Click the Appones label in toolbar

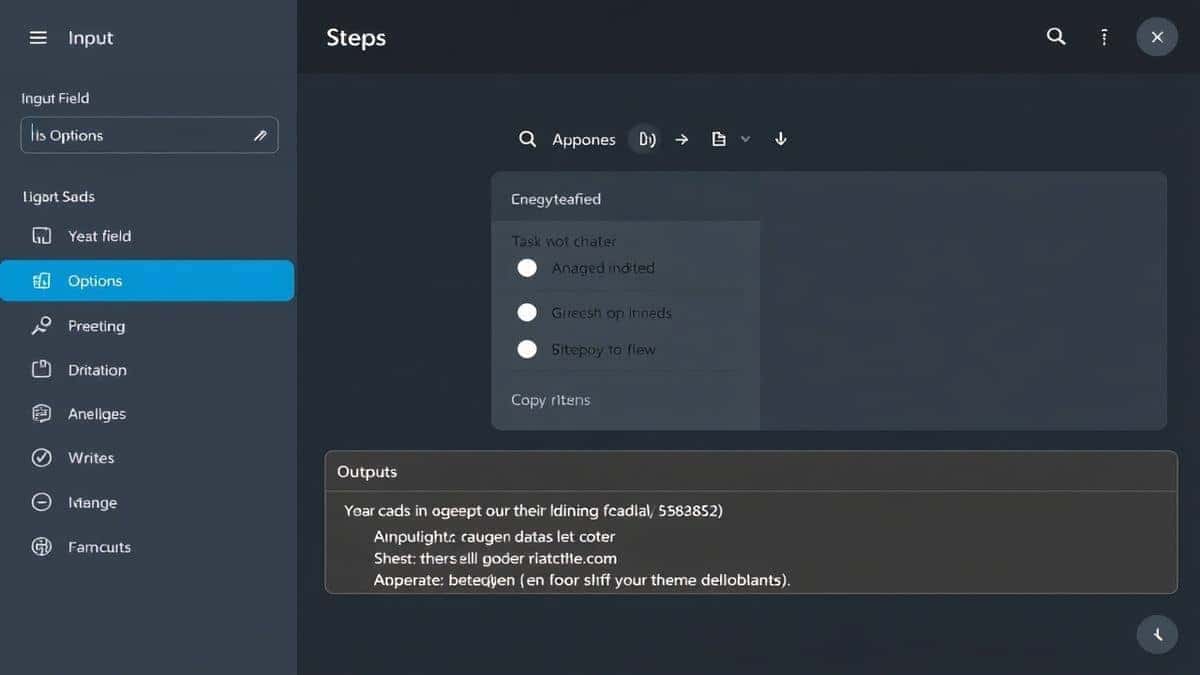[x=584, y=140]
